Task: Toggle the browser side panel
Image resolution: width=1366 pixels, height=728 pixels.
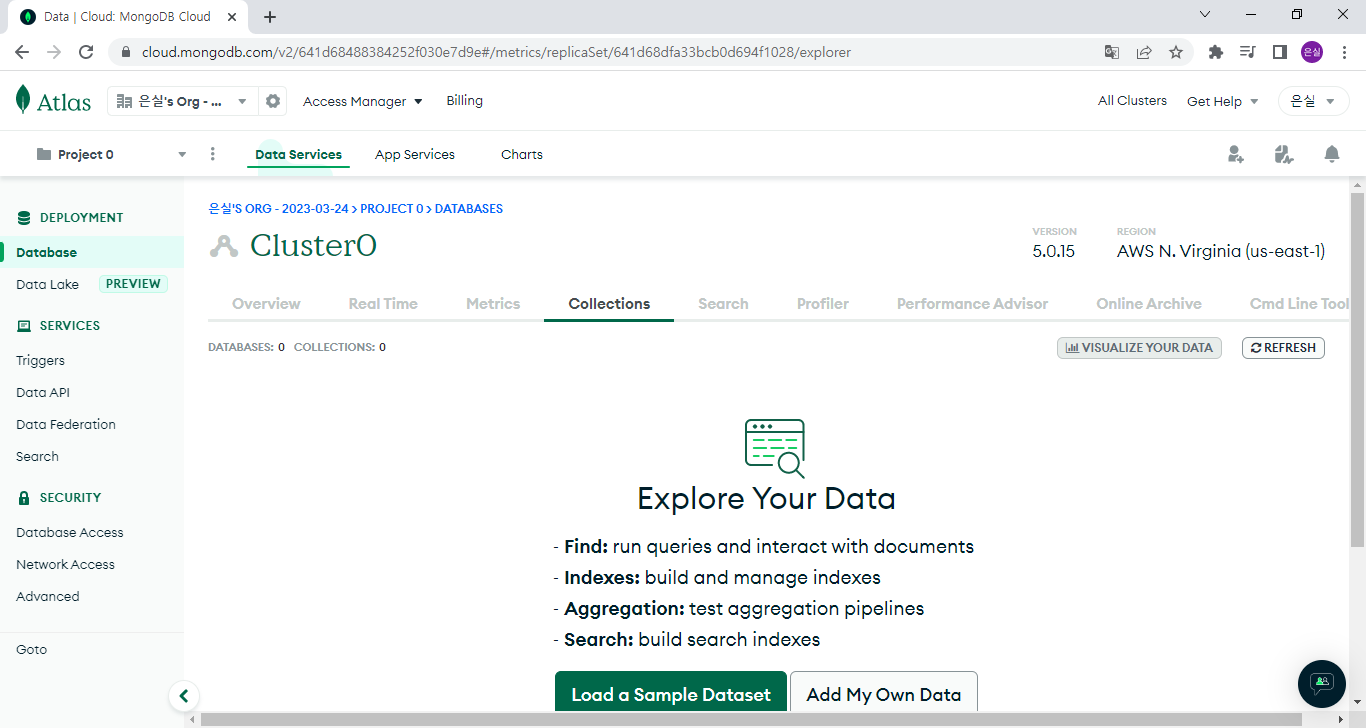Action: point(1280,52)
